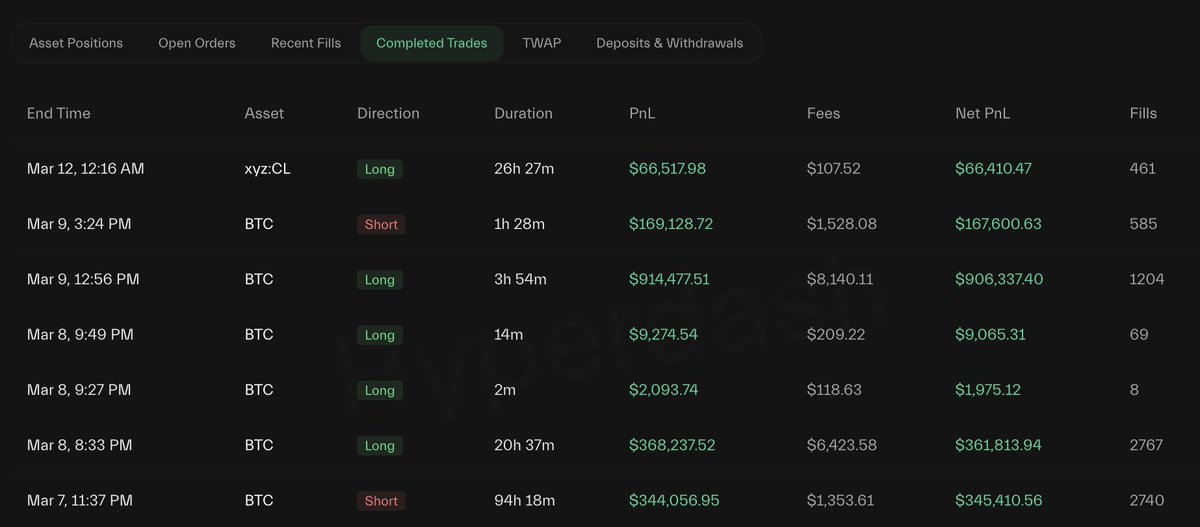Viewport: 1200px width, 527px height.
Task: Click the Mar 8, 8:33 PM trade
Action: [x=80, y=445]
